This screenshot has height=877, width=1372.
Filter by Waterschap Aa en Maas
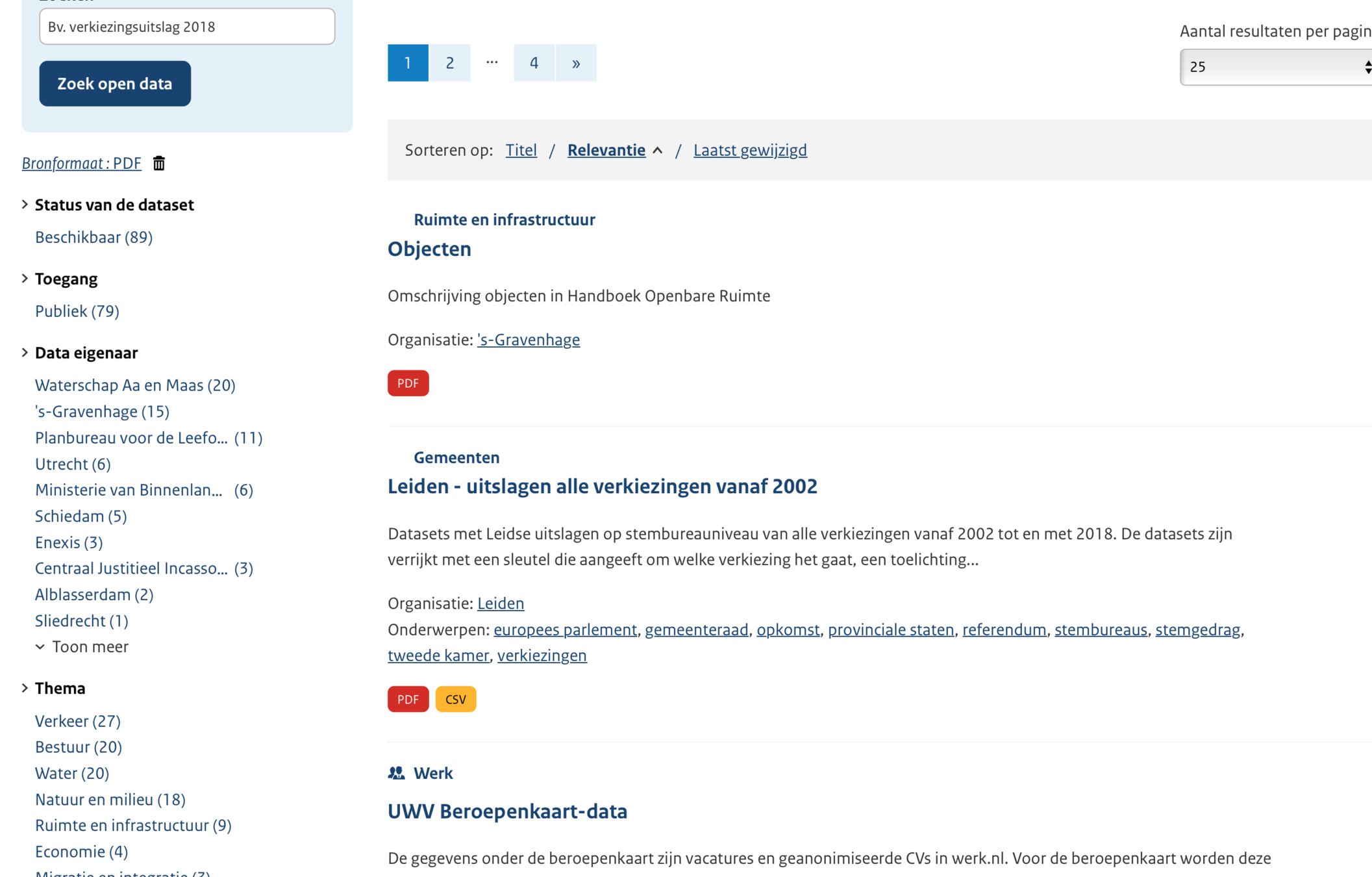click(x=135, y=385)
